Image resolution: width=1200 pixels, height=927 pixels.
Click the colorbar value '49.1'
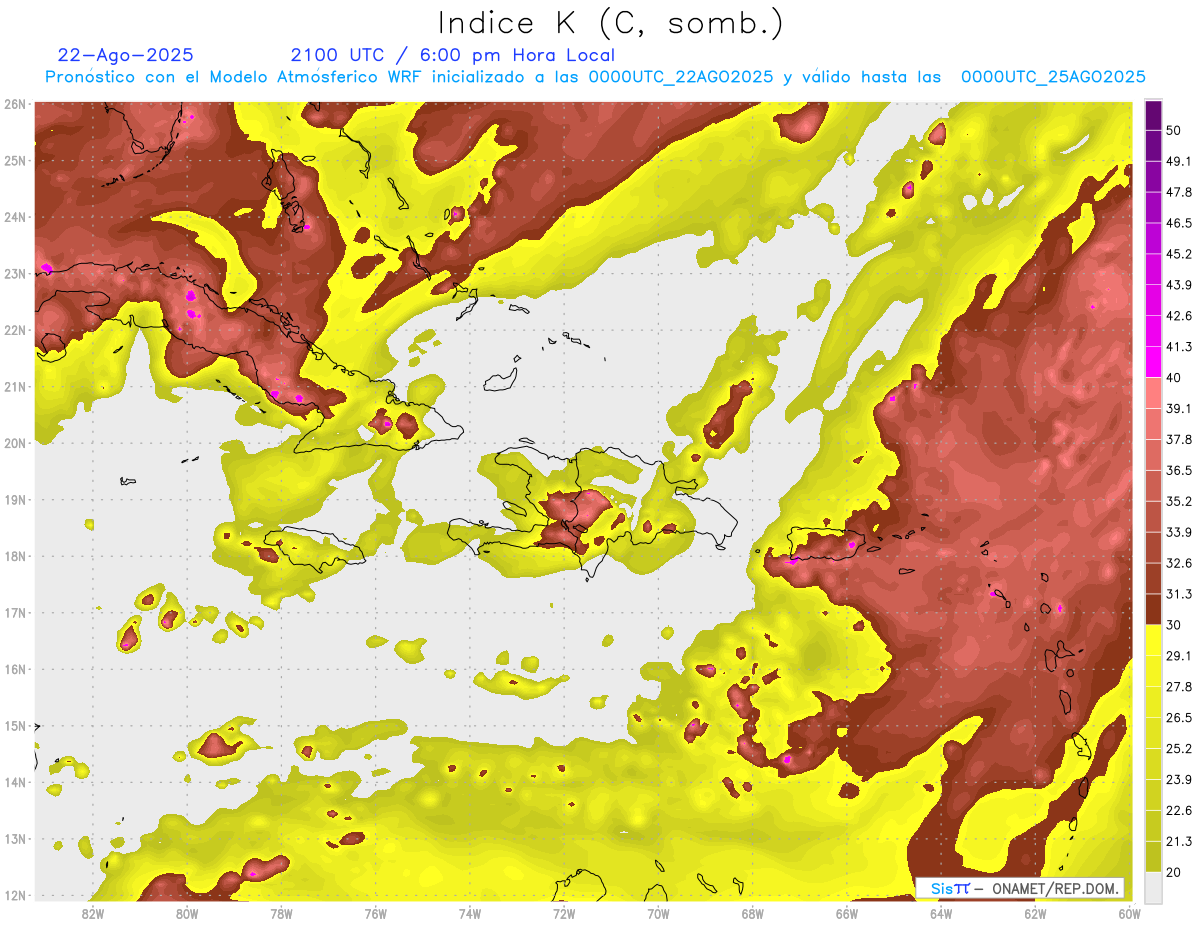(x=1178, y=161)
